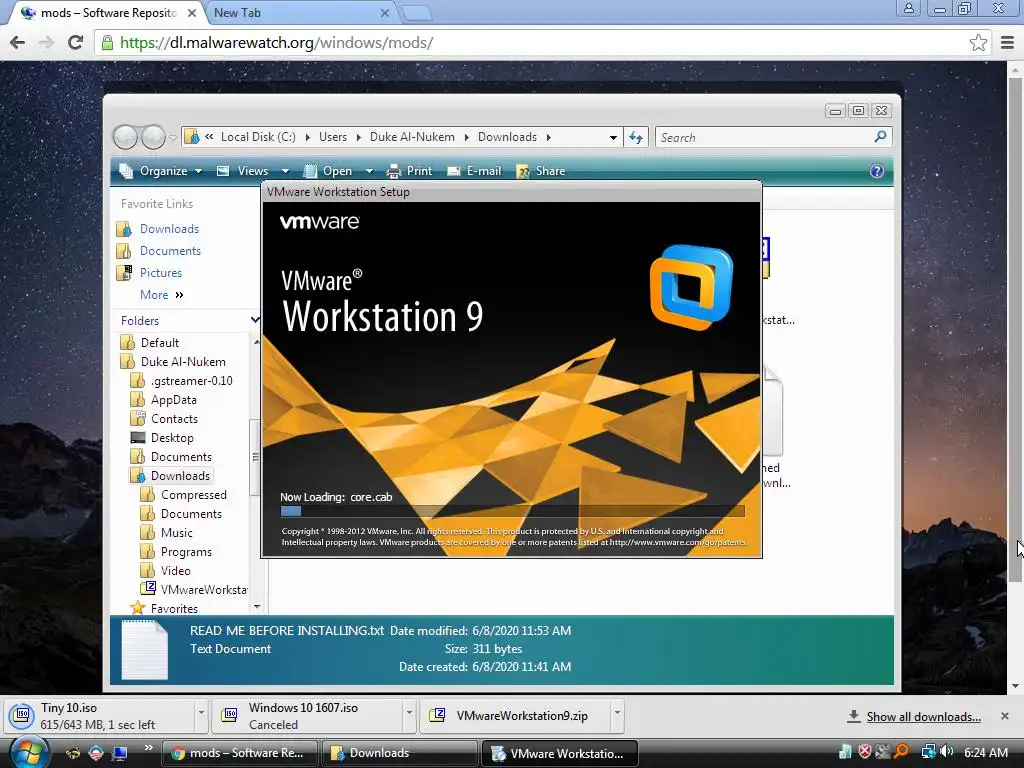1024x768 pixels.
Task: Select Desktop in folder tree
Action: coord(172,438)
